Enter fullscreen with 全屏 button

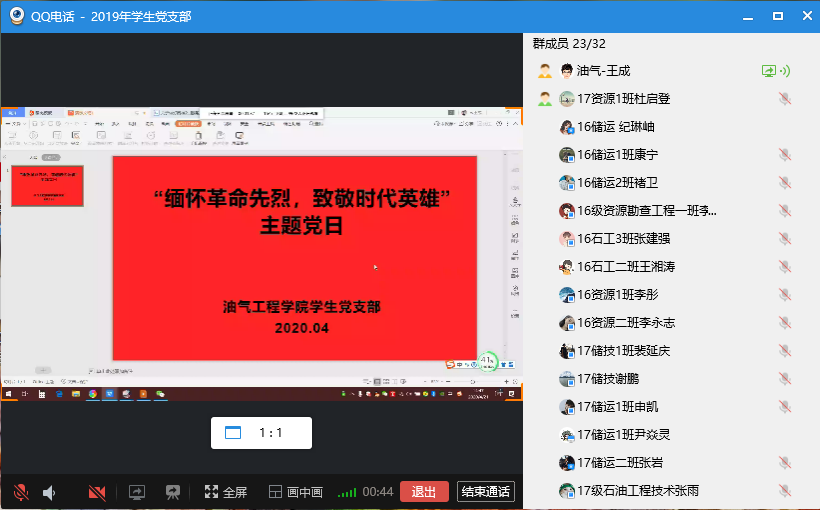coord(225,492)
